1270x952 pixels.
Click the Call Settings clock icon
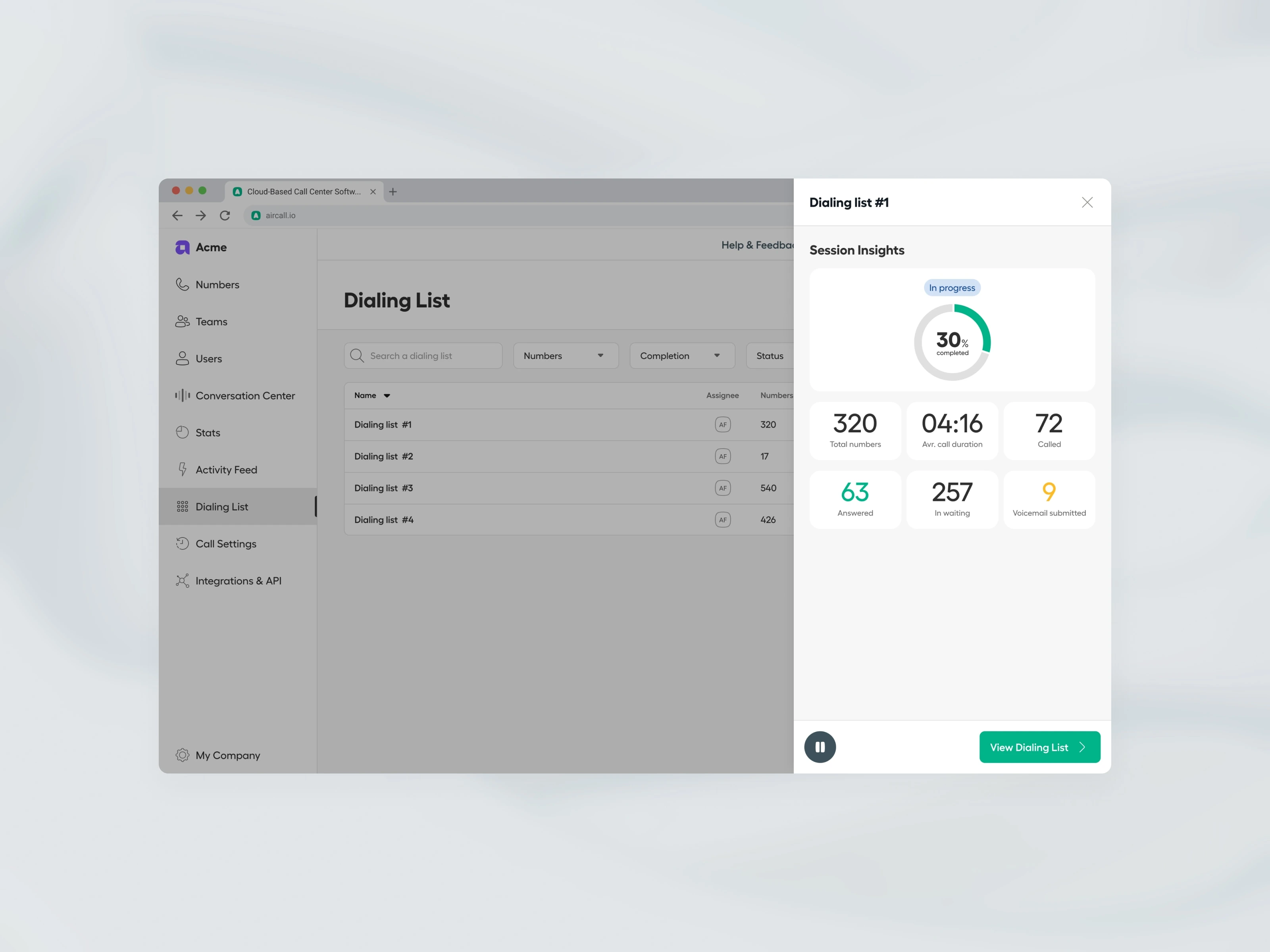[182, 543]
